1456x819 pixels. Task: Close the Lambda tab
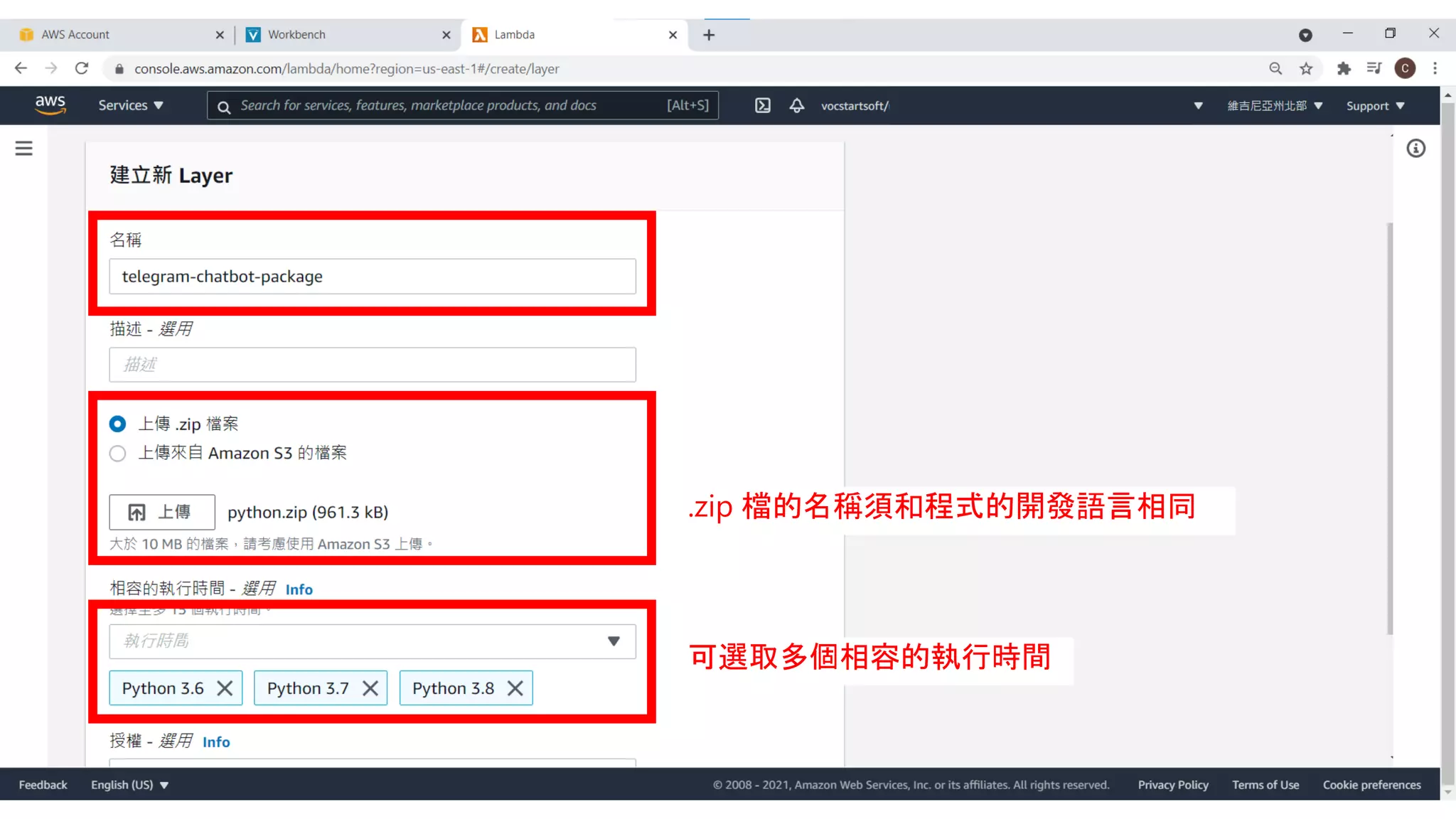[x=673, y=35]
